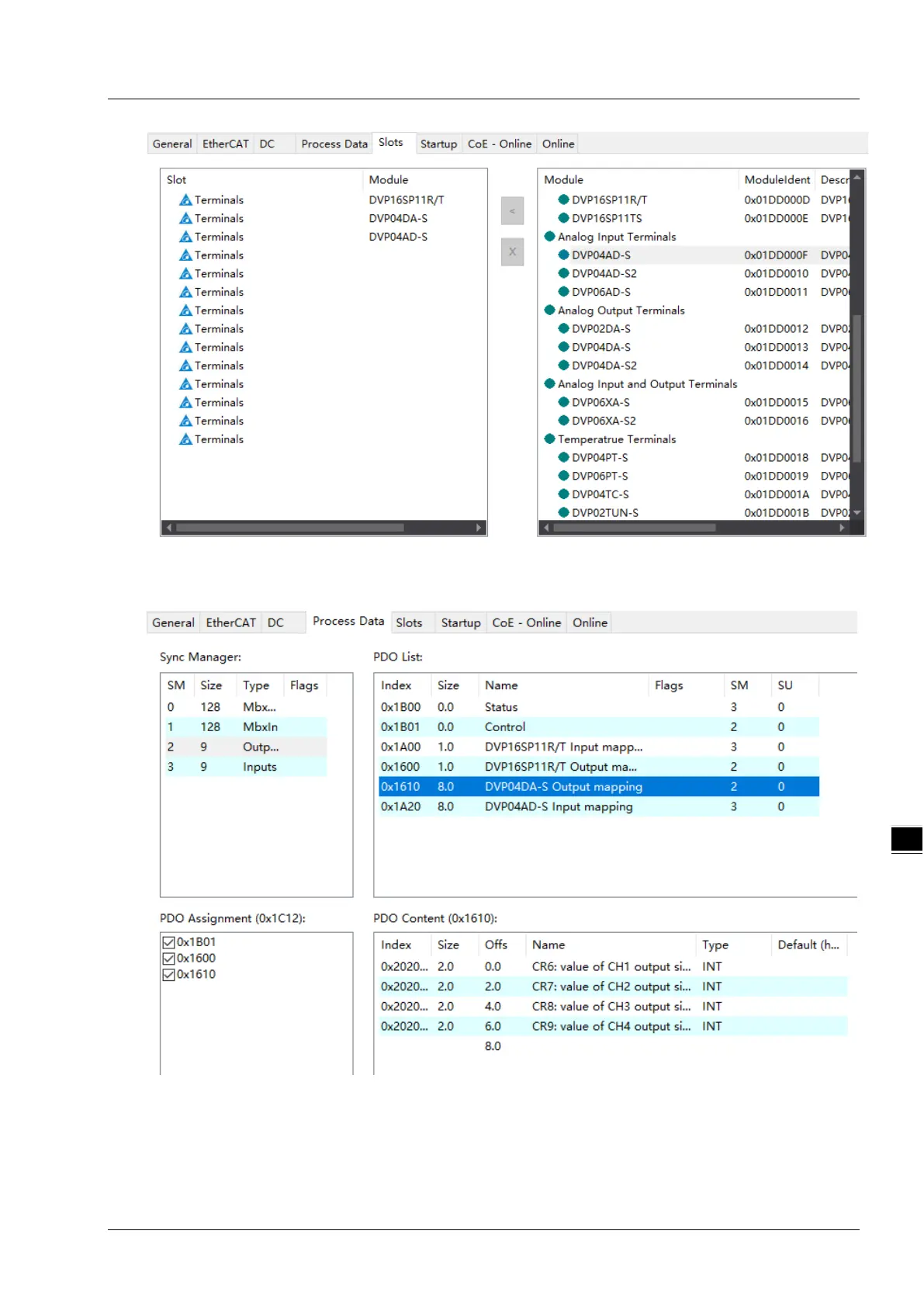
Task: Open the Process Data tab beside the Slots tab
Action: point(334,144)
